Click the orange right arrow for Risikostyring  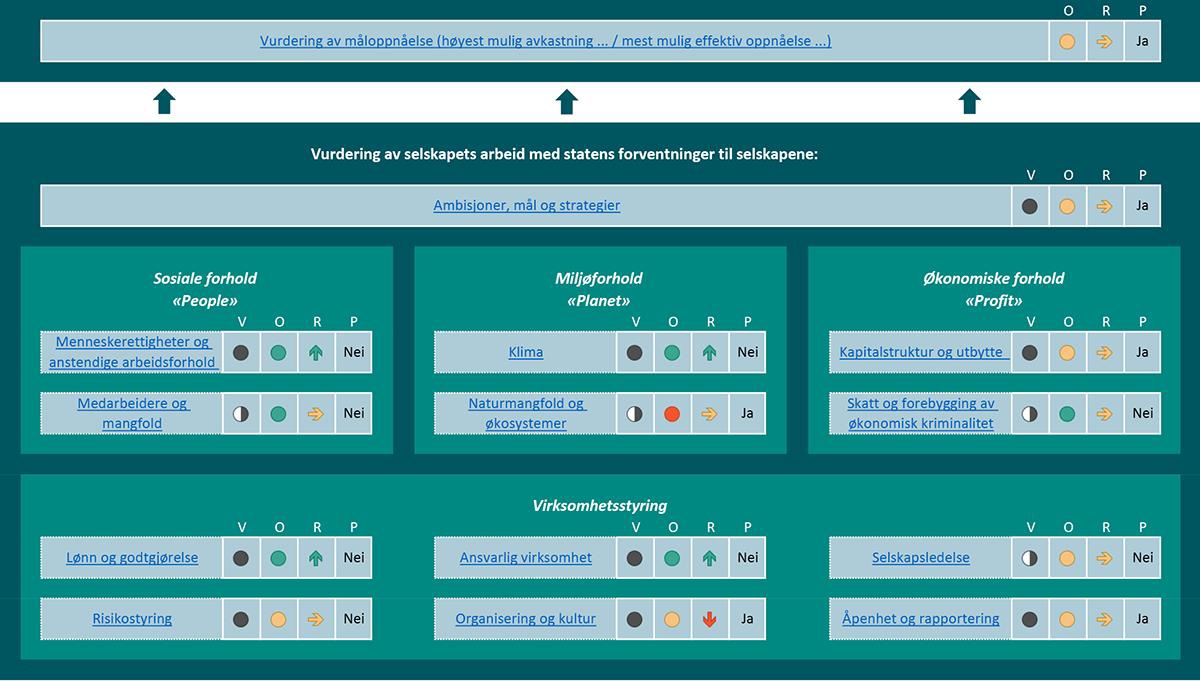pos(316,619)
